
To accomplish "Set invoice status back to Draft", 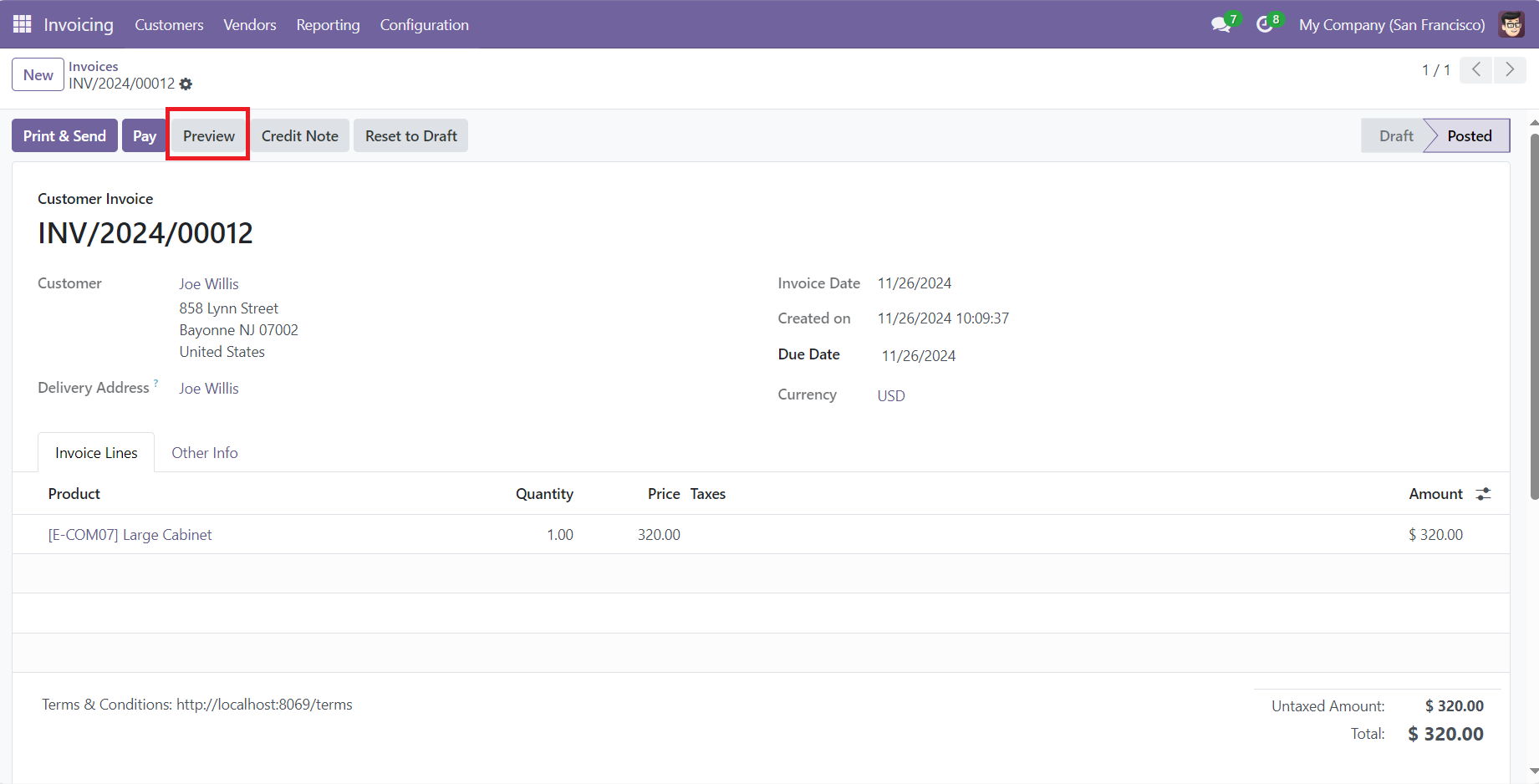I will (1394, 135).
